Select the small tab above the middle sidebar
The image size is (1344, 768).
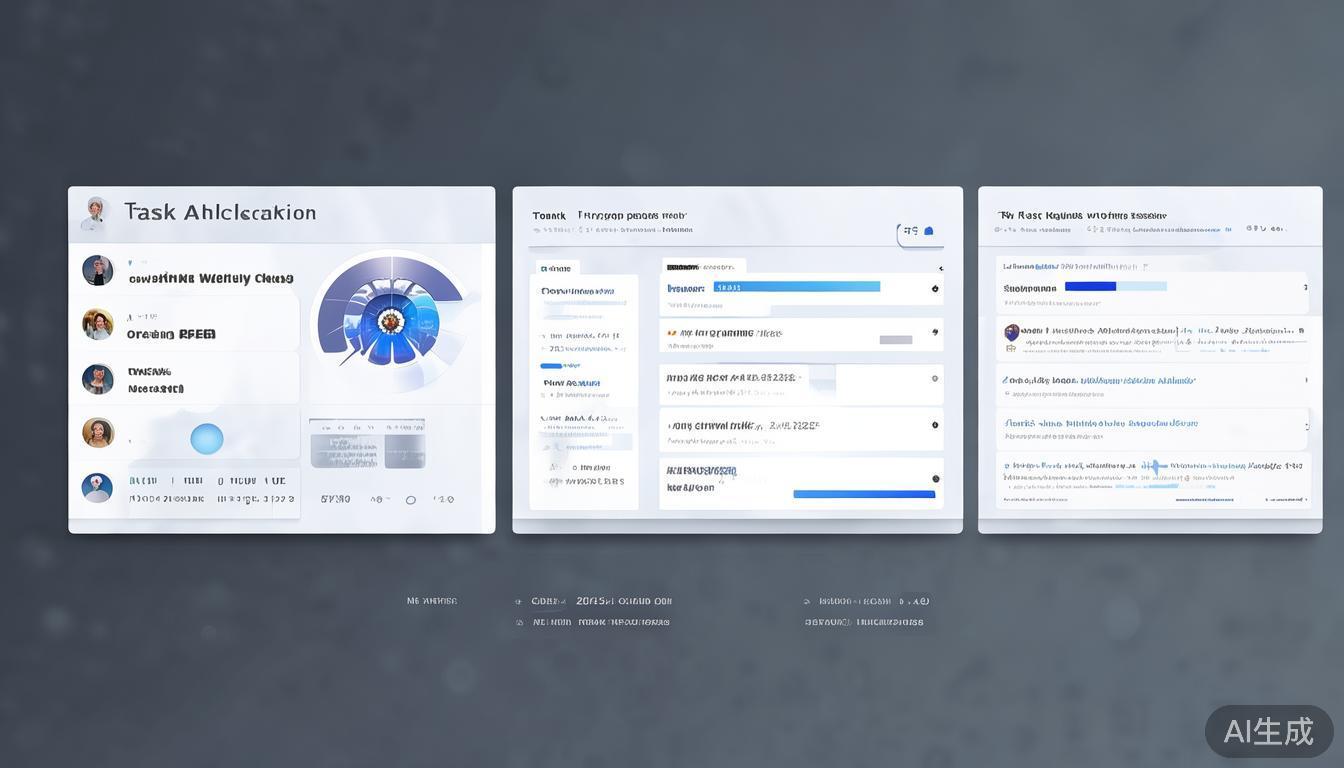557,268
